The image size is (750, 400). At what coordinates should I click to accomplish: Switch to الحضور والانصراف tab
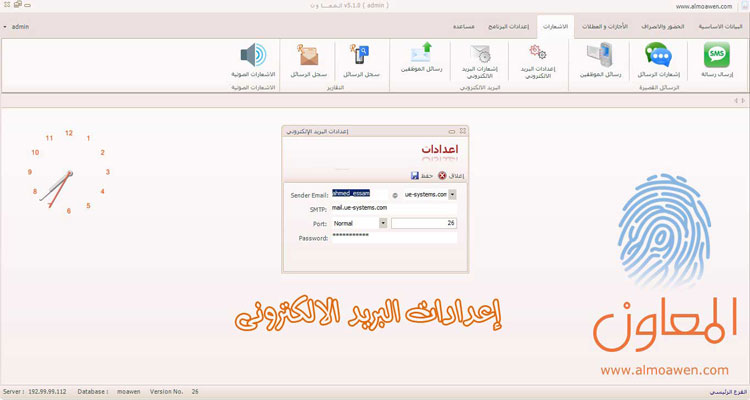[x=662, y=26]
